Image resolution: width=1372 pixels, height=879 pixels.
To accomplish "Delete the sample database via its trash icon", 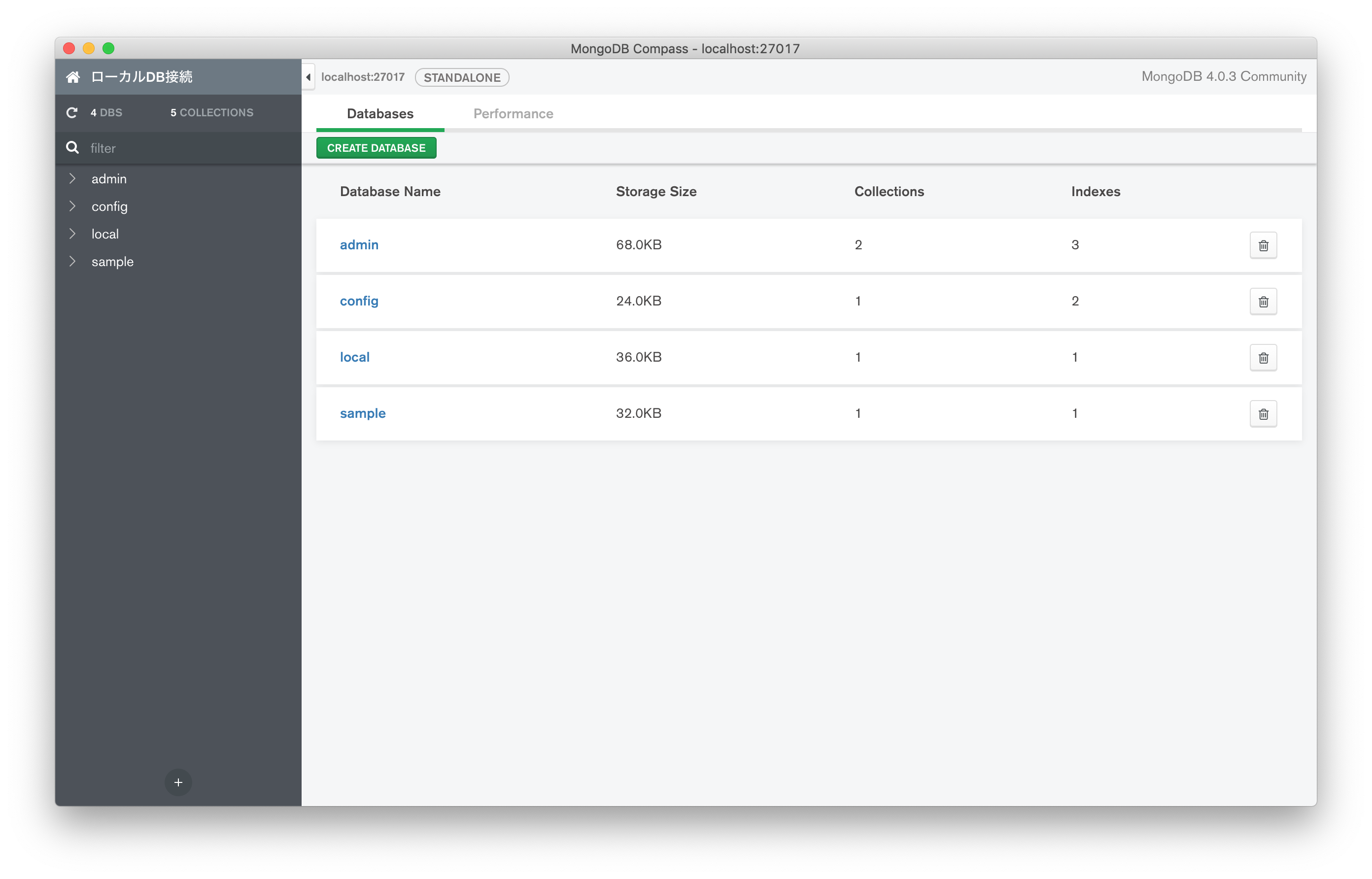I will 1264,414.
